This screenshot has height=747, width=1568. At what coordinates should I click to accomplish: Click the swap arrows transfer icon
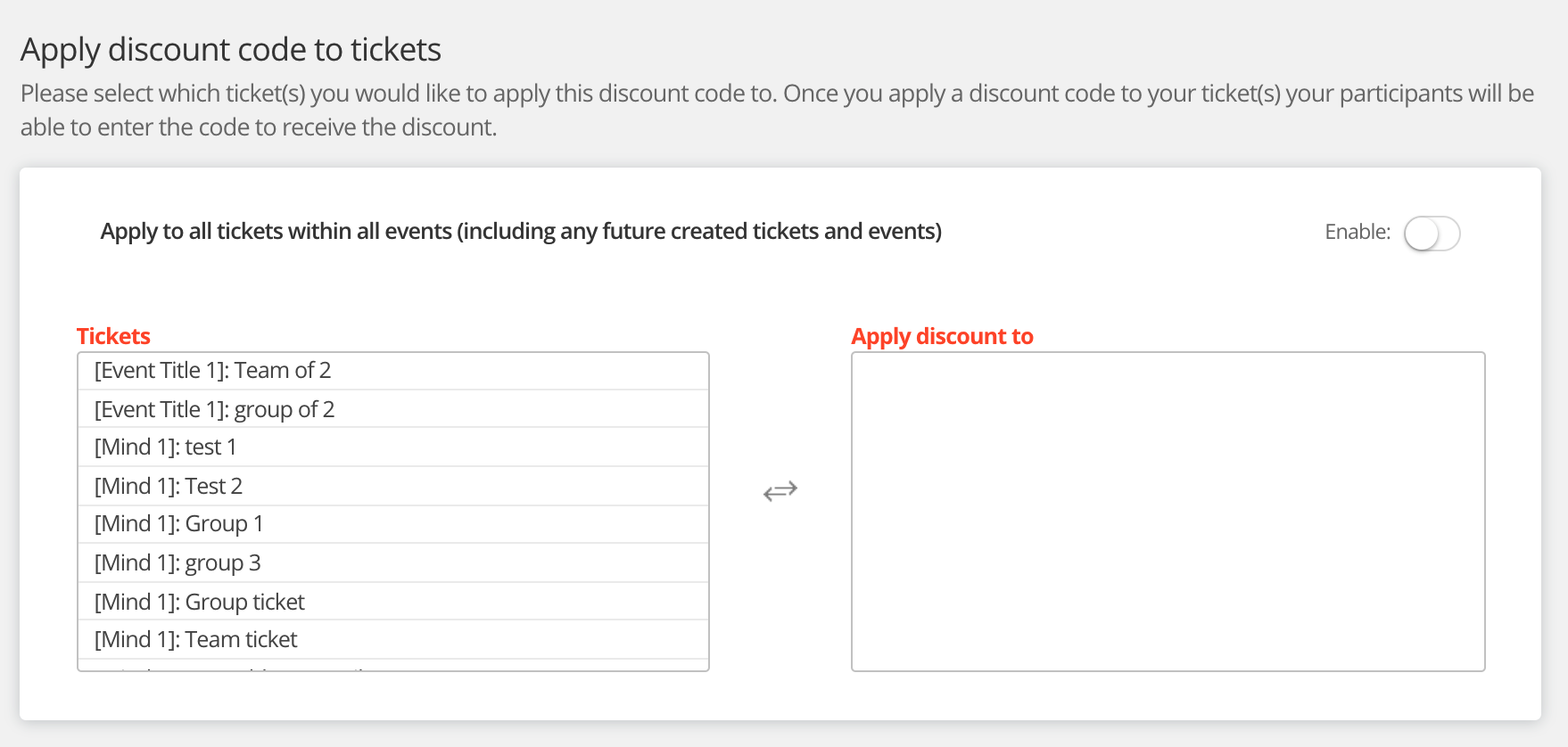point(780,491)
